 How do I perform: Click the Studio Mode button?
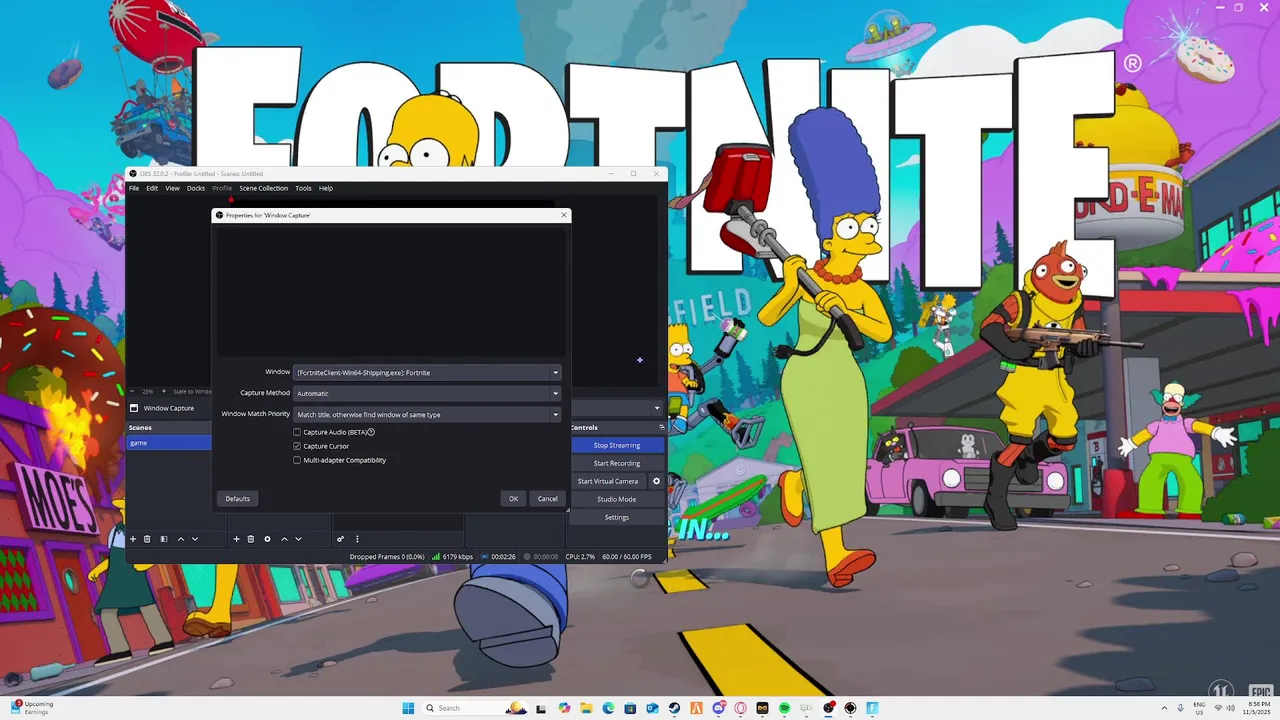tap(617, 499)
